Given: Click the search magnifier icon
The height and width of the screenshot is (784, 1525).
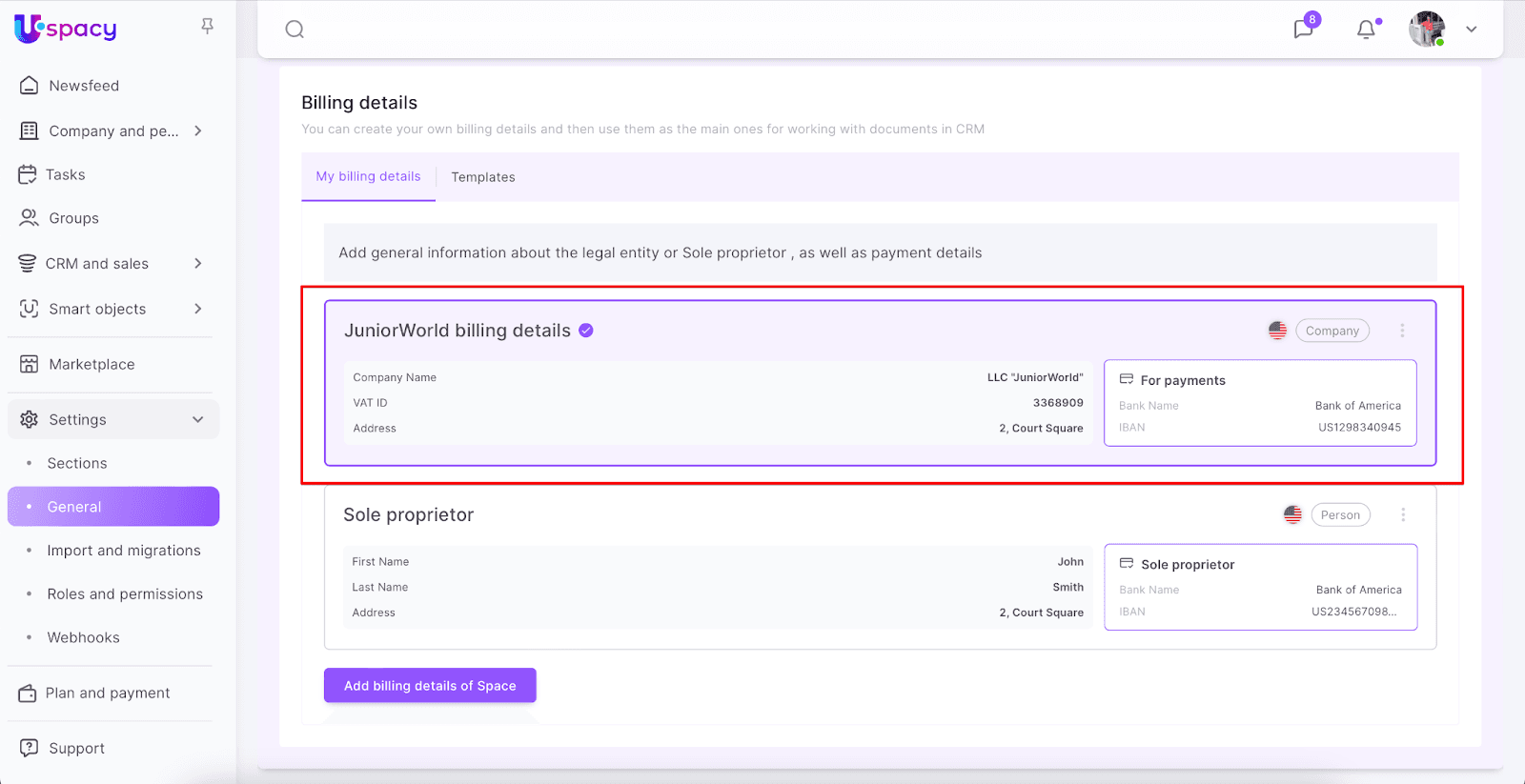Looking at the screenshot, I should click(295, 30).
